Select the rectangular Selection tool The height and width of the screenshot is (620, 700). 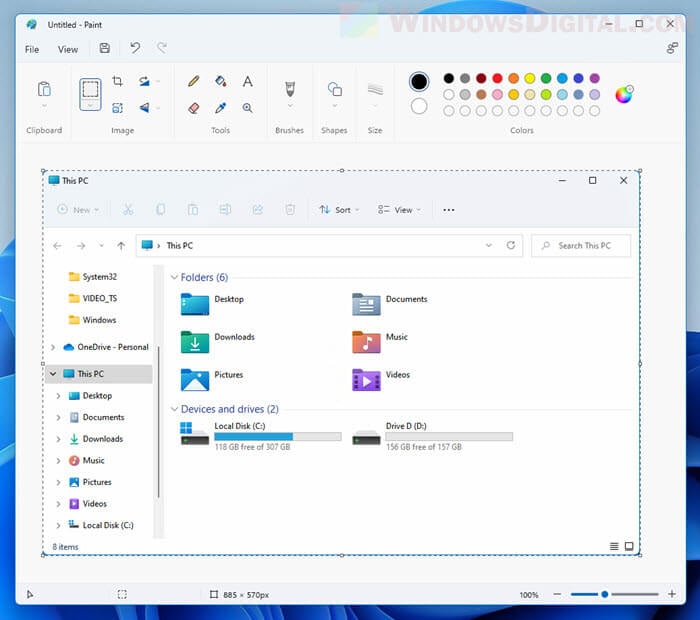pyautogui.click(x=90, y=89)
